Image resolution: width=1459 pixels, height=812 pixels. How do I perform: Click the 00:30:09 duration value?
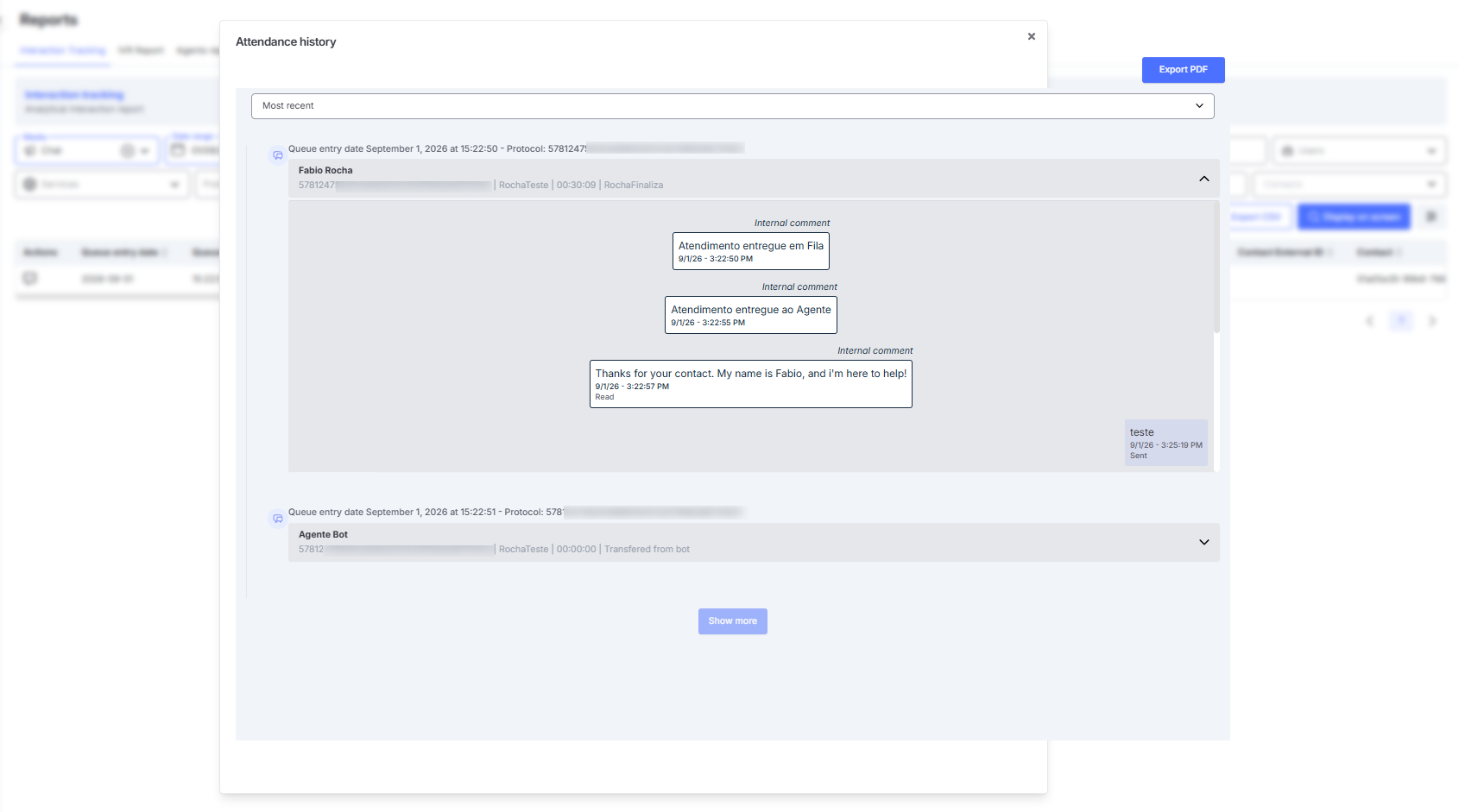pyautogui.click(x=576, y=186)
